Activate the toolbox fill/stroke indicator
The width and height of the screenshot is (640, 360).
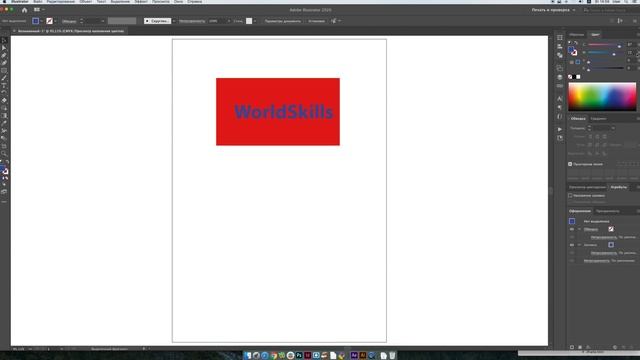click(4, 170)
